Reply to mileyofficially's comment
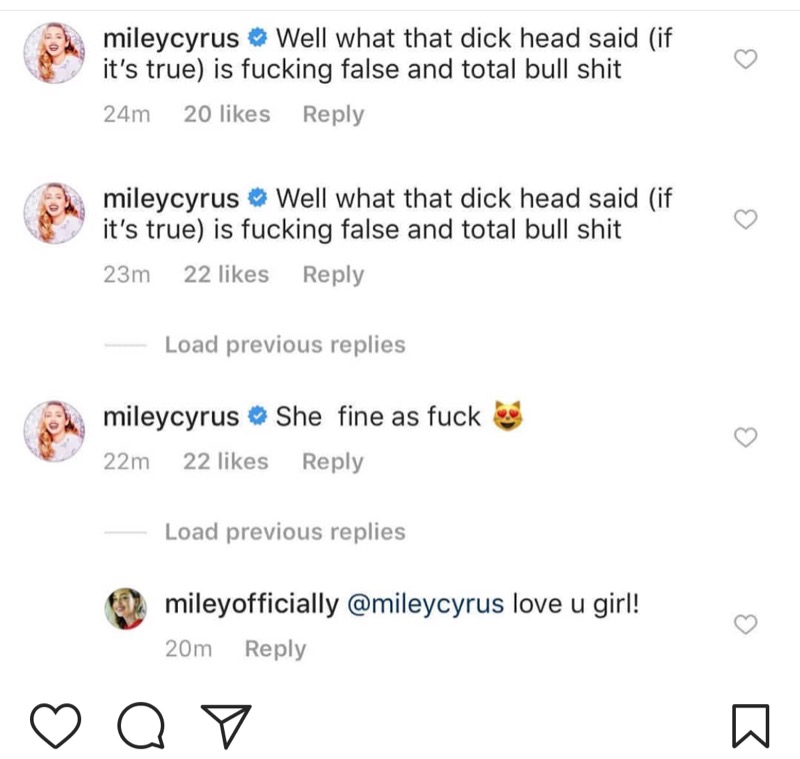This screenshot has height=759, width=800. click(x=275, y=649)
